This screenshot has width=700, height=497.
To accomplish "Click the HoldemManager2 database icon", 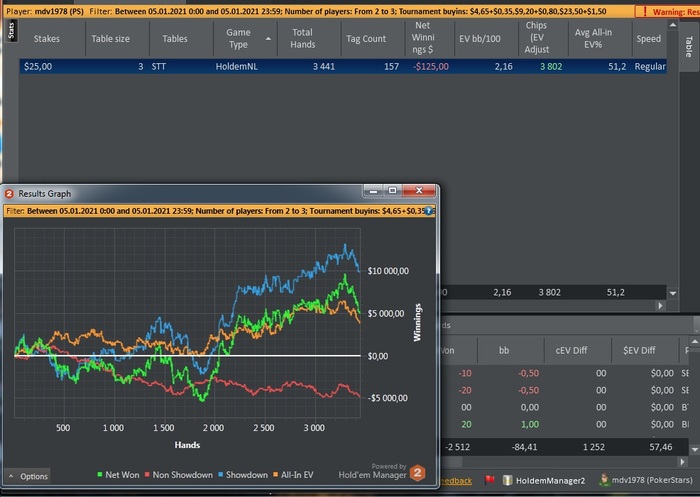I will (507, 480).
